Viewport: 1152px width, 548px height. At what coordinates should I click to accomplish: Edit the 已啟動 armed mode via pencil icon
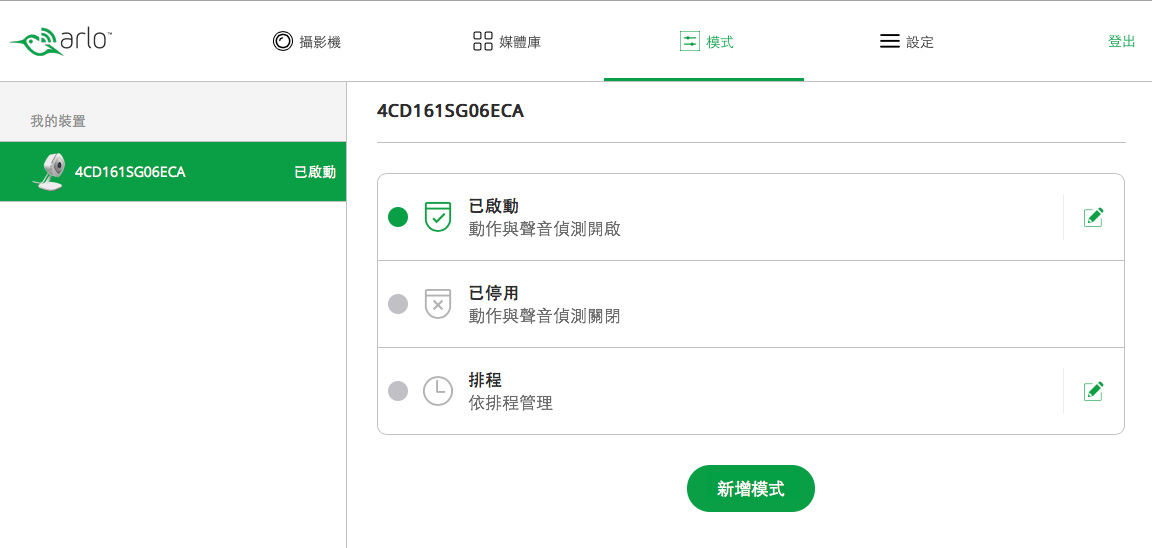(x=1093, y=217)
